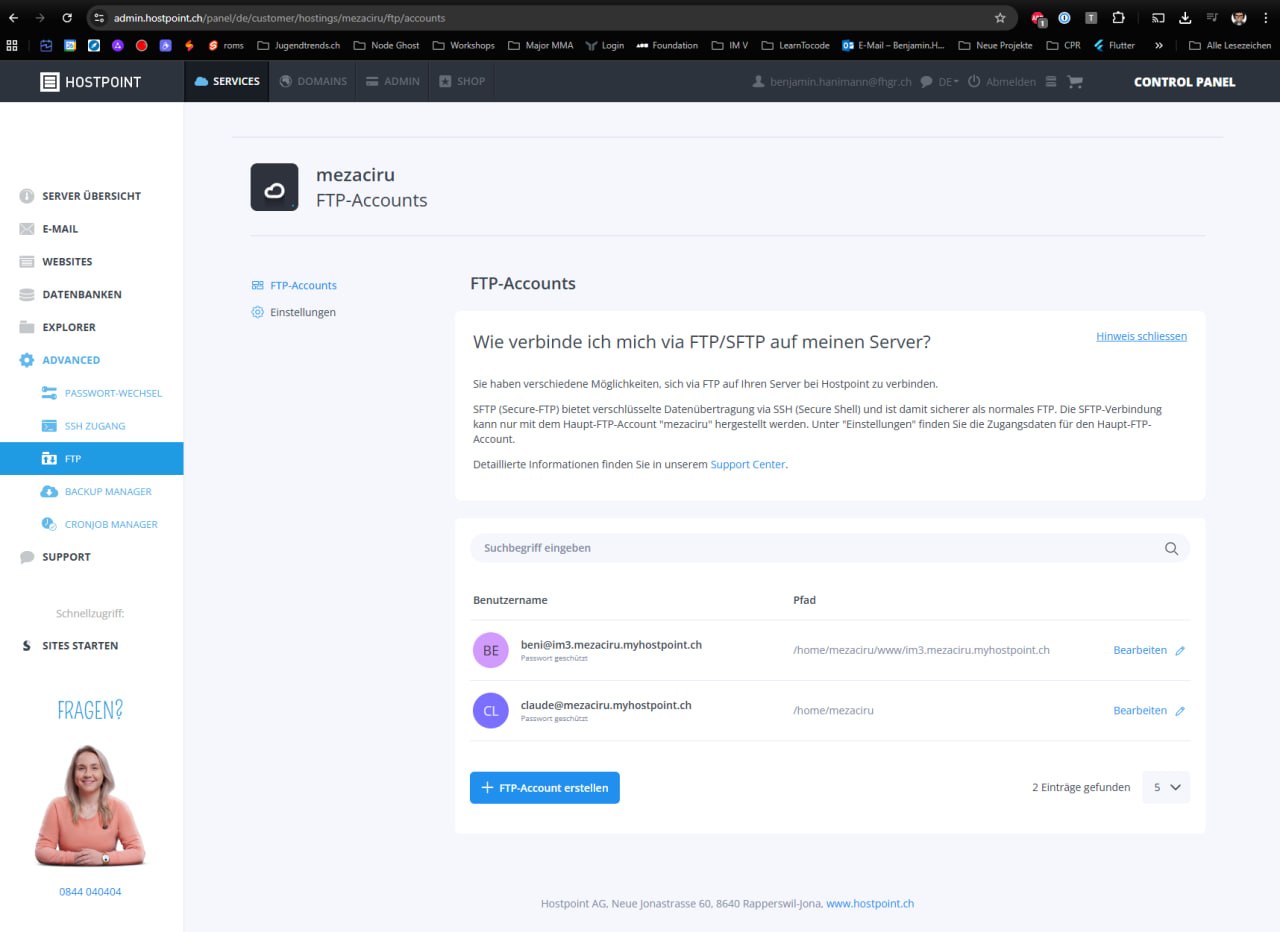Switch to the DOMAINS tab
The width and height of the screenshot is (1280, 932).
(x=314, y=81)
